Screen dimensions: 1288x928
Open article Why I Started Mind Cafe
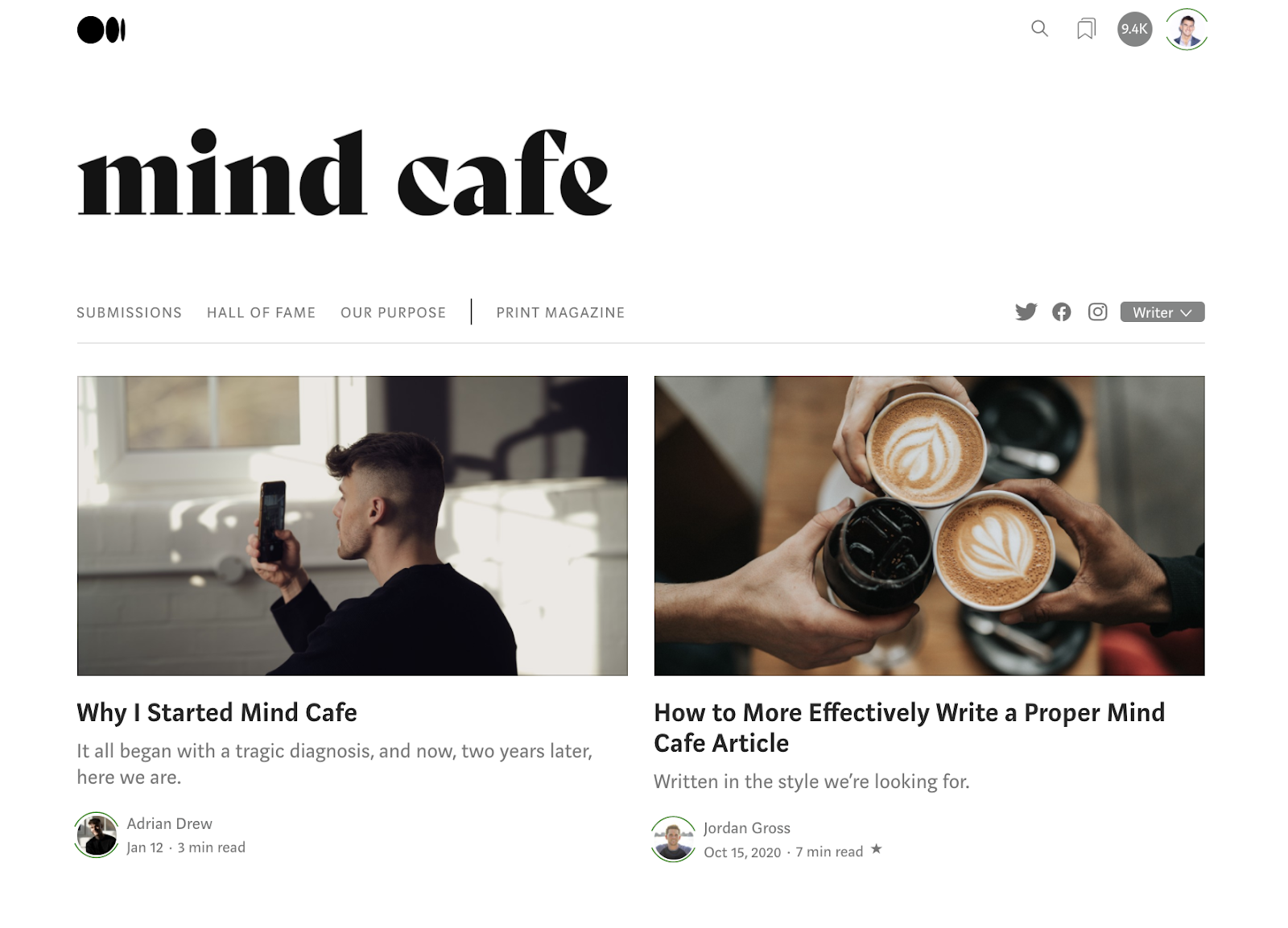[x=217, y=712]
